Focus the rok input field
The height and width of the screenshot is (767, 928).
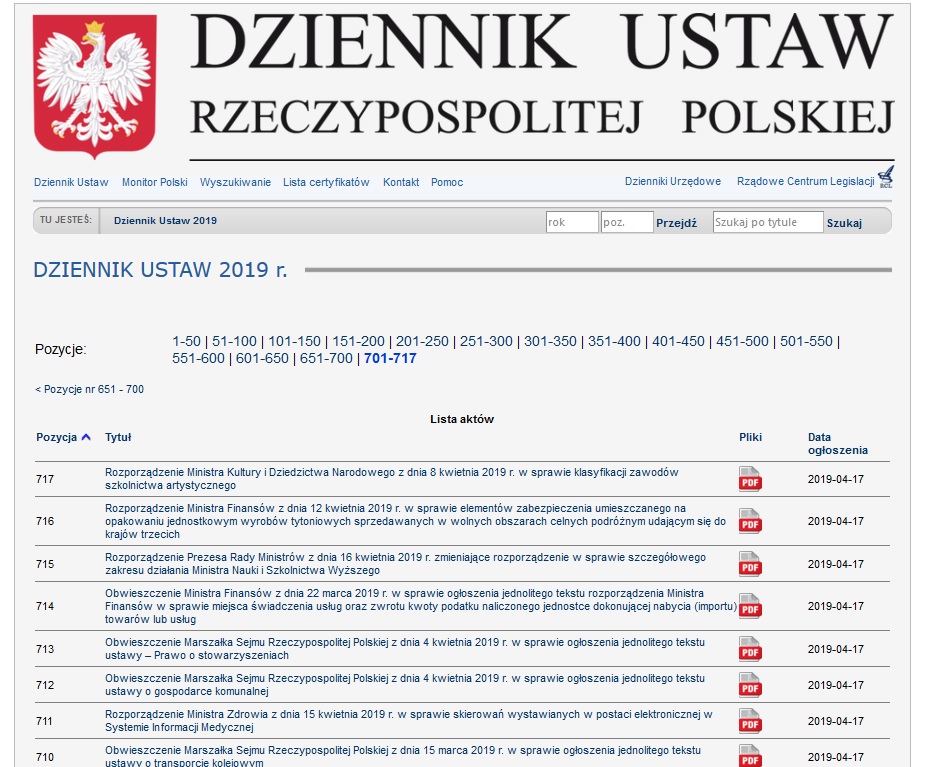click(x=572, y=222)
